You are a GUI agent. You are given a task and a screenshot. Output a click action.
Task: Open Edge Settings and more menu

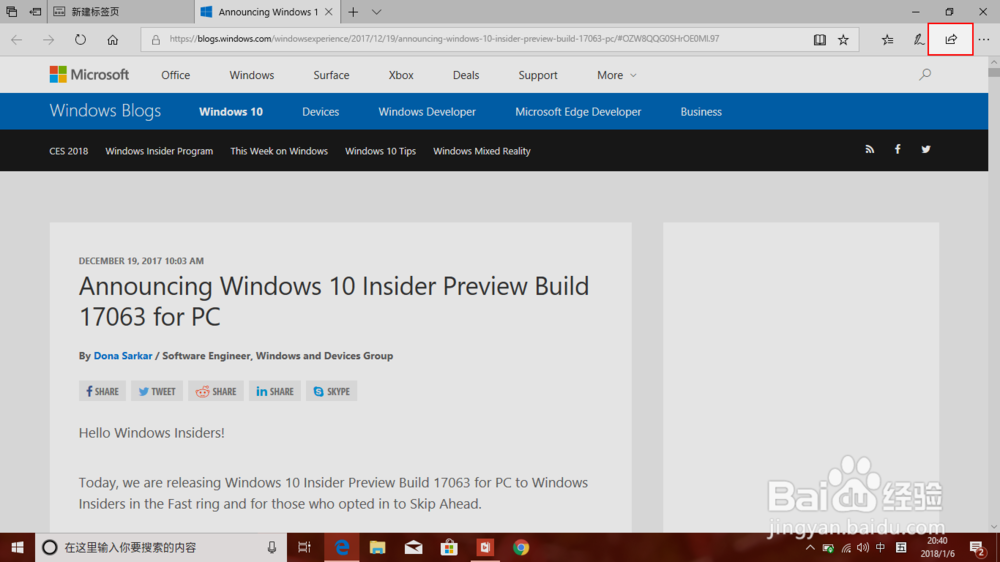[984, 39]
